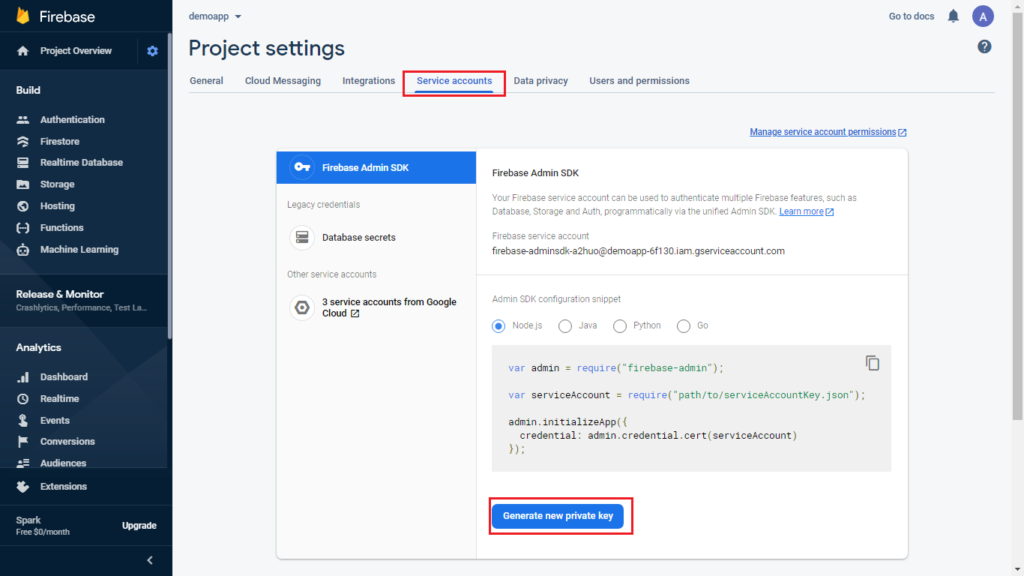Click the page vertical scrollbar
The height and width of the screenshot is (576, 1024).
pyautogui.click(x=1017, y=216)
